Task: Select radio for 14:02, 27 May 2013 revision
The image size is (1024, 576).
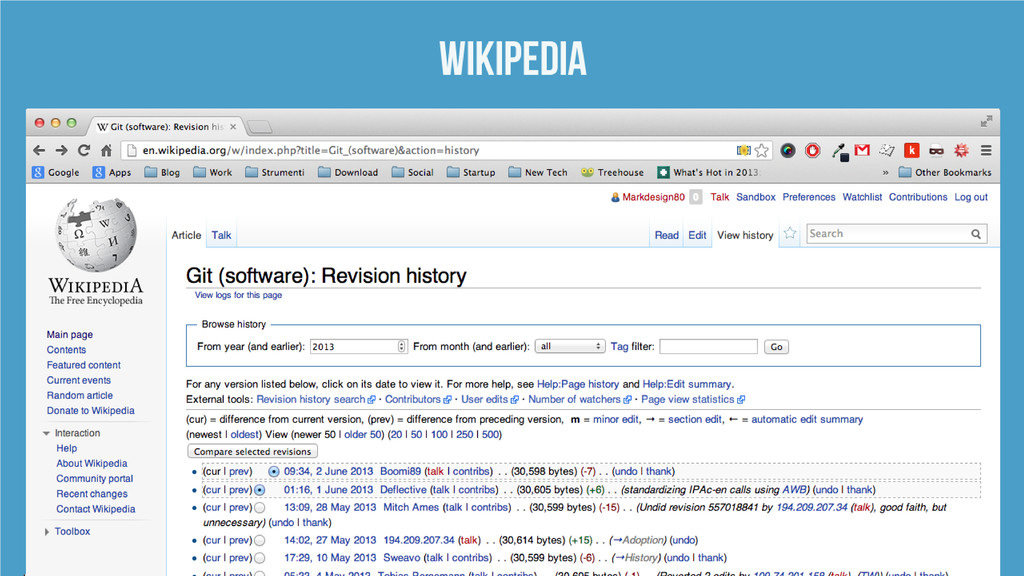Action: tap(260, 540)
